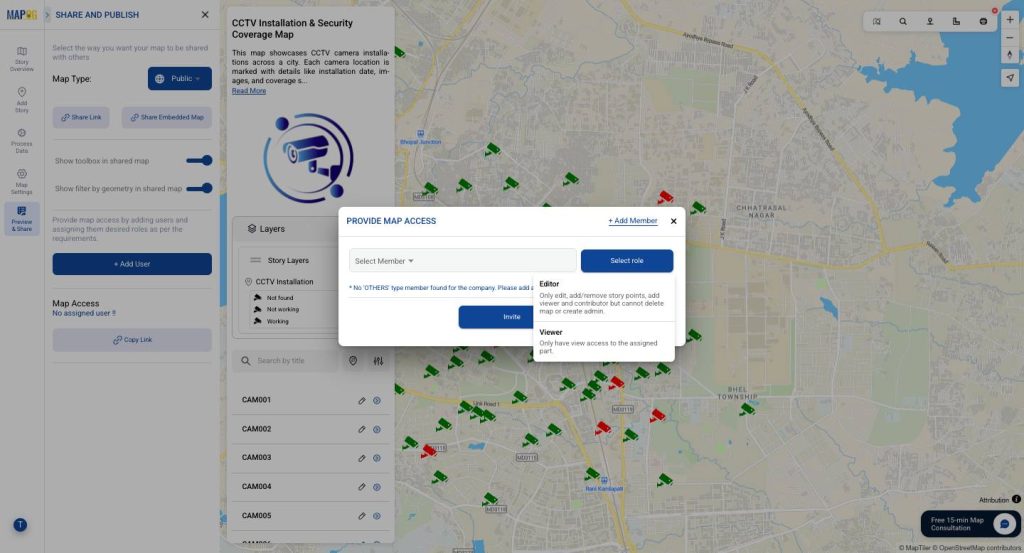Click the measure tool icon in map toolbar
Image resolution: width=1024 pixels, height=553 pixels.
[x=957, y=21]
